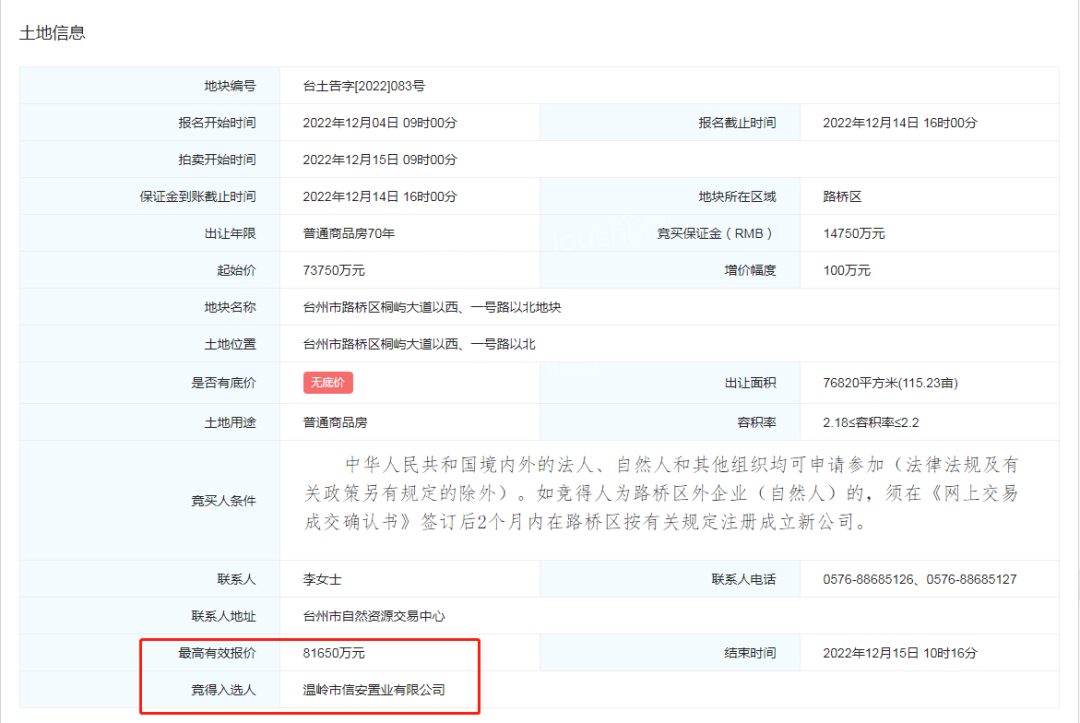Viewport: 1080px width, 723px height.
Task: Click the bidder conditions paragraph text
Action: (668, 493)
